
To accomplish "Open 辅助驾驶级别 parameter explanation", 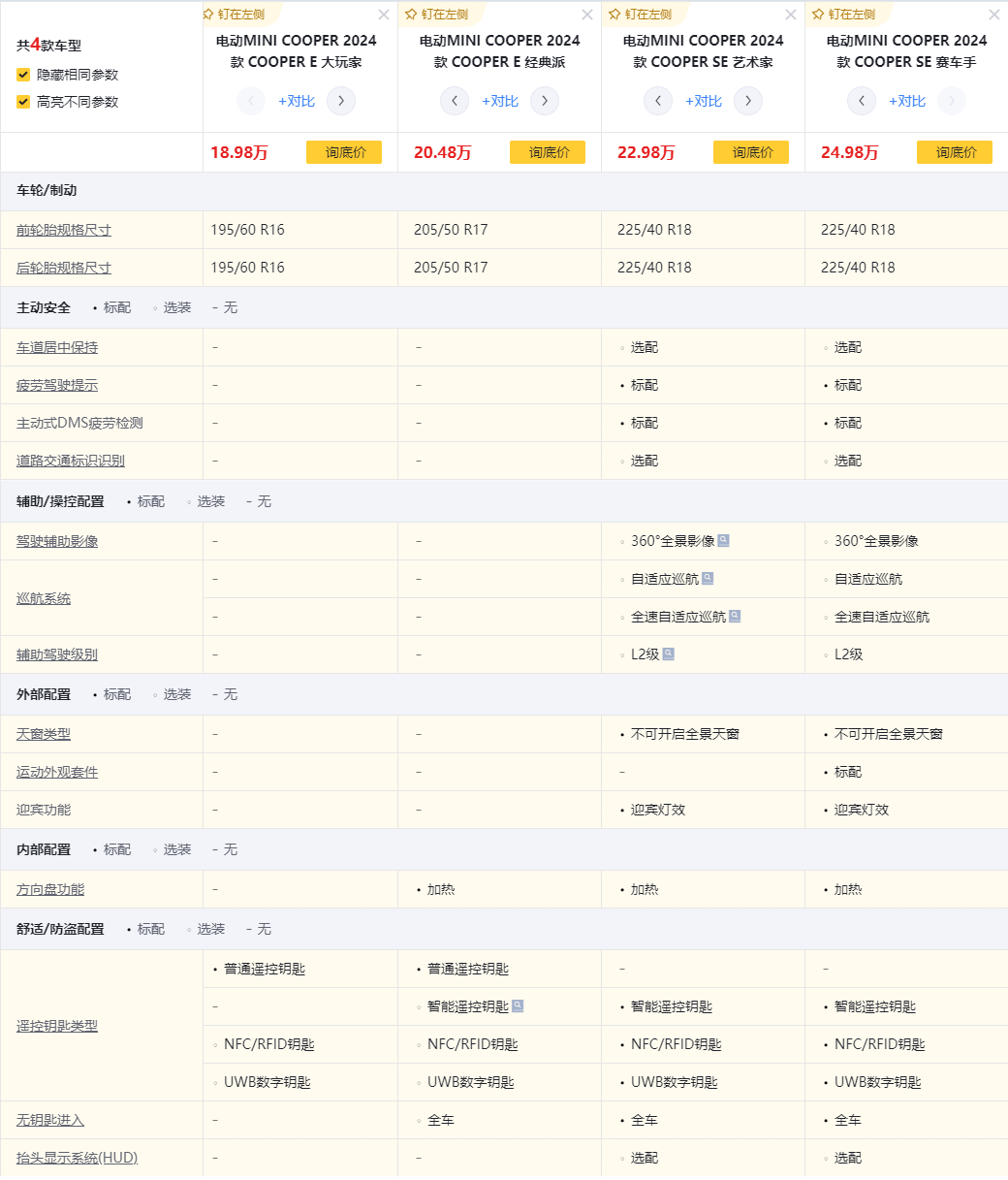I will tap(57, 654).
